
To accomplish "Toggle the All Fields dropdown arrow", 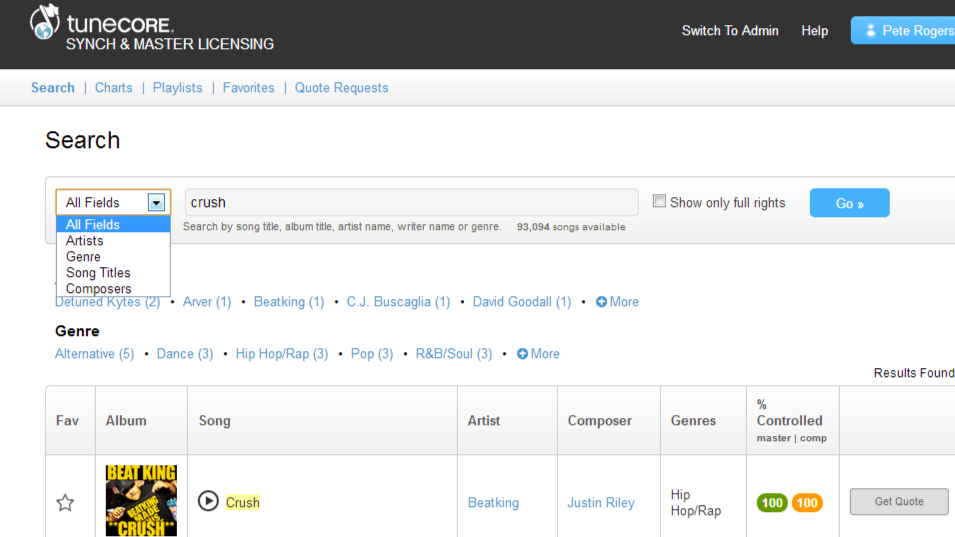I will (156, 203).
